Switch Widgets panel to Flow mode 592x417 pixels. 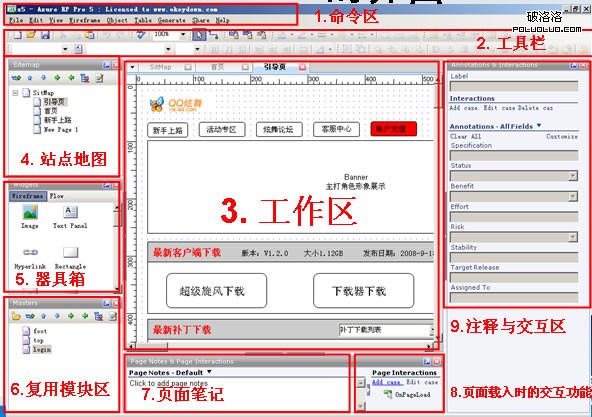[57, 196]
